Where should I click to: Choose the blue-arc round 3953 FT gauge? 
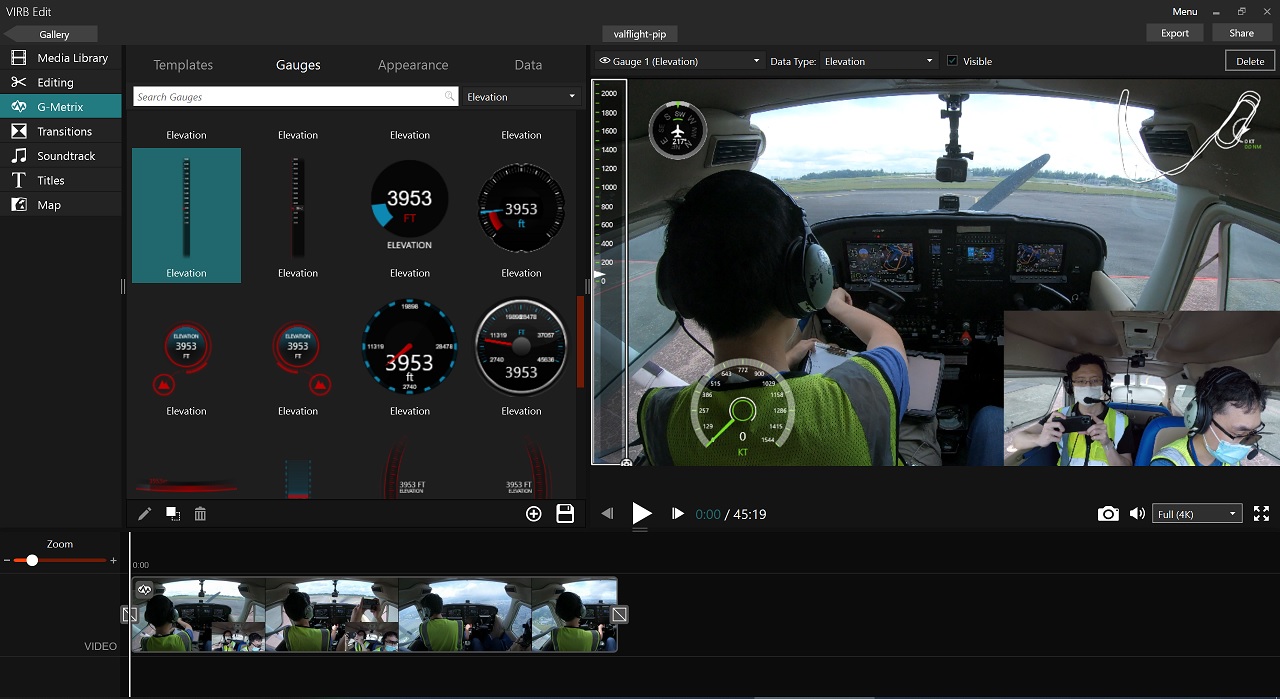pos(410,204)
